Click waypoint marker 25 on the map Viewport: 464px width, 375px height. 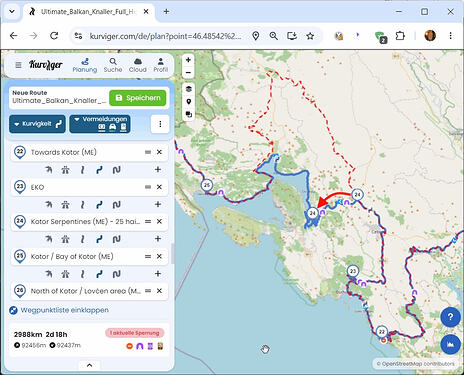[x=207, y=185]
